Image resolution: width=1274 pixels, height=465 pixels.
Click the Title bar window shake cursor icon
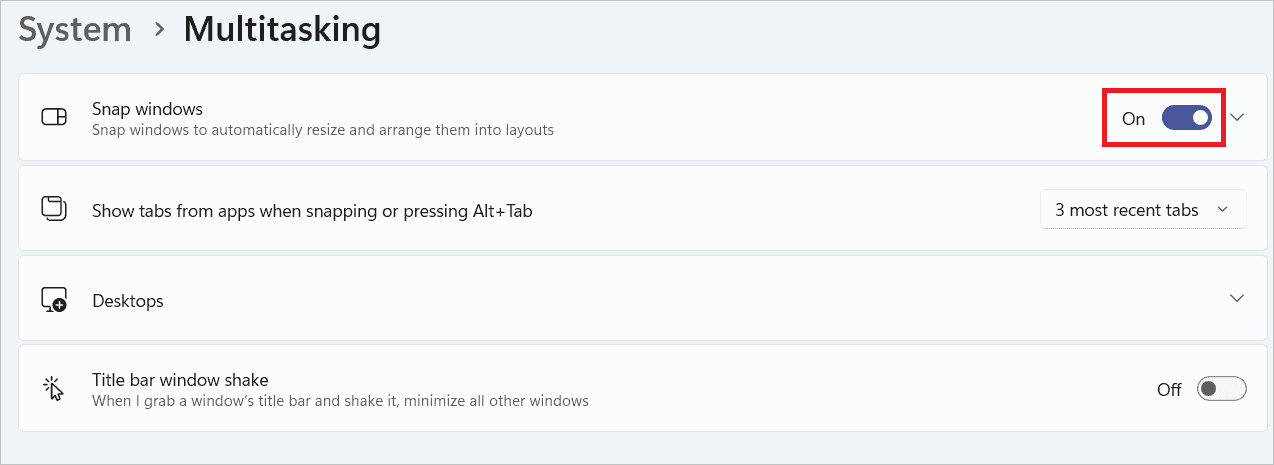tap(54, 389)
